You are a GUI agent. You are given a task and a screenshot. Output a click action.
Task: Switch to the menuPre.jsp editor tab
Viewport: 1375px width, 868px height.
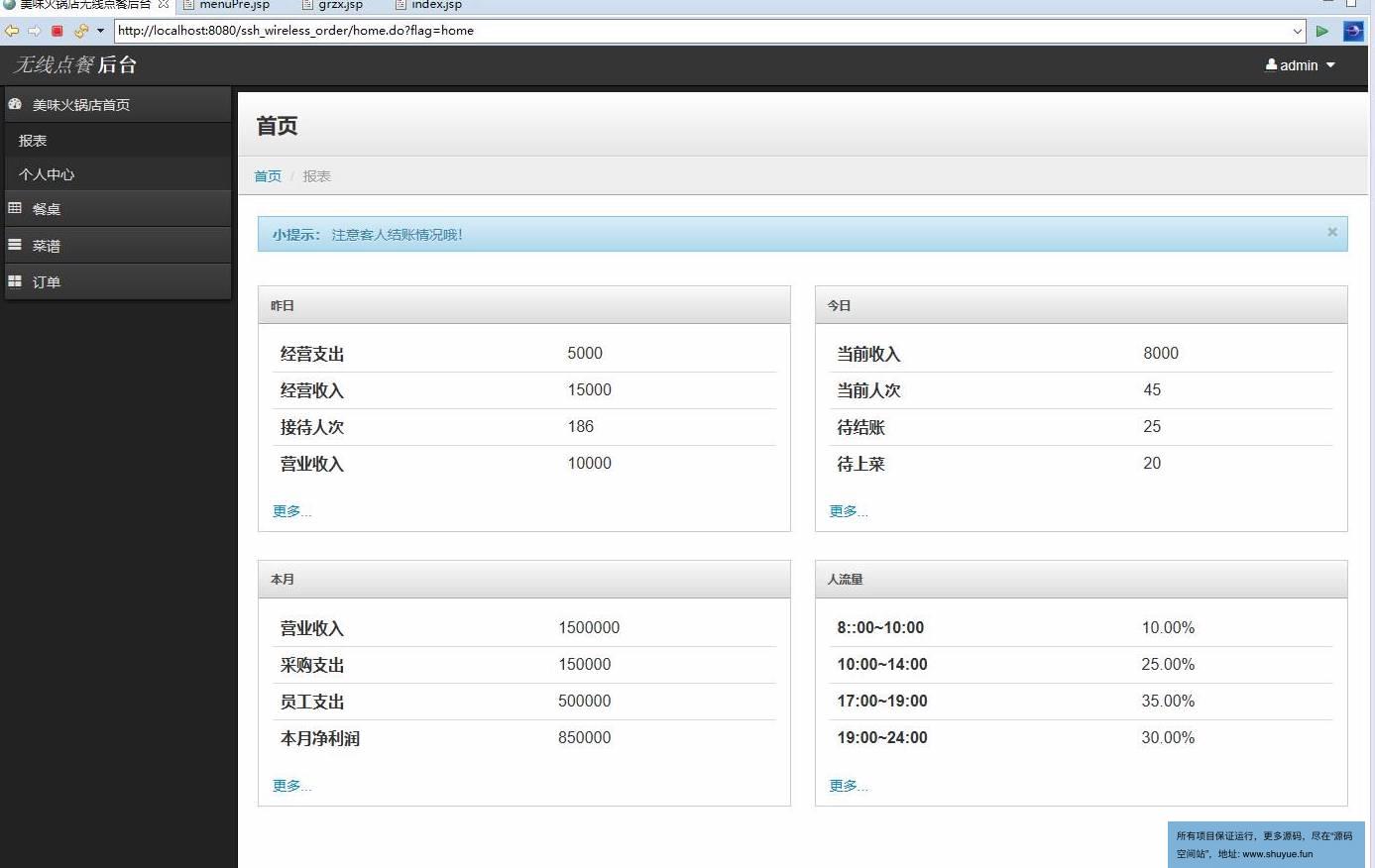227,5
